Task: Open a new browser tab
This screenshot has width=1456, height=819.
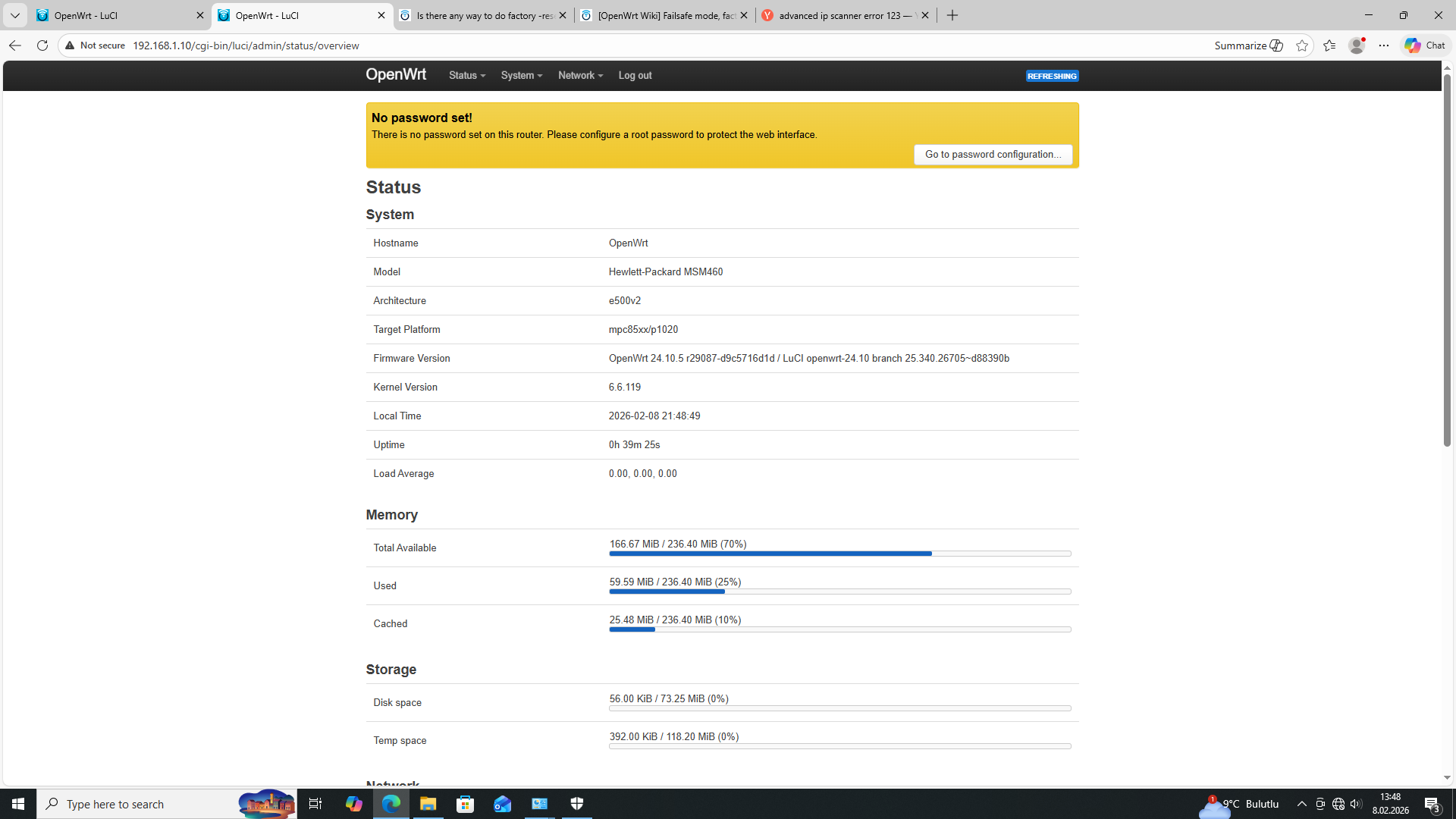Action: (952, 15)
